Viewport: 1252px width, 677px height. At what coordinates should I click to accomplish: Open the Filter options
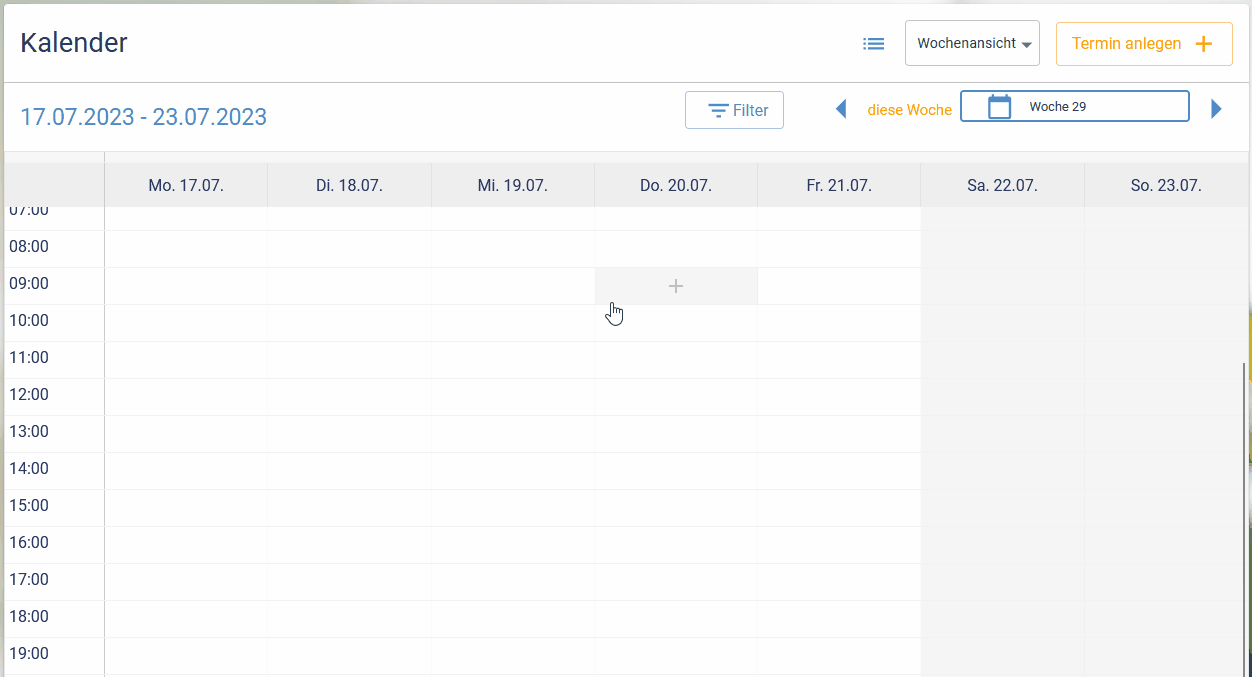pos(734,110)
